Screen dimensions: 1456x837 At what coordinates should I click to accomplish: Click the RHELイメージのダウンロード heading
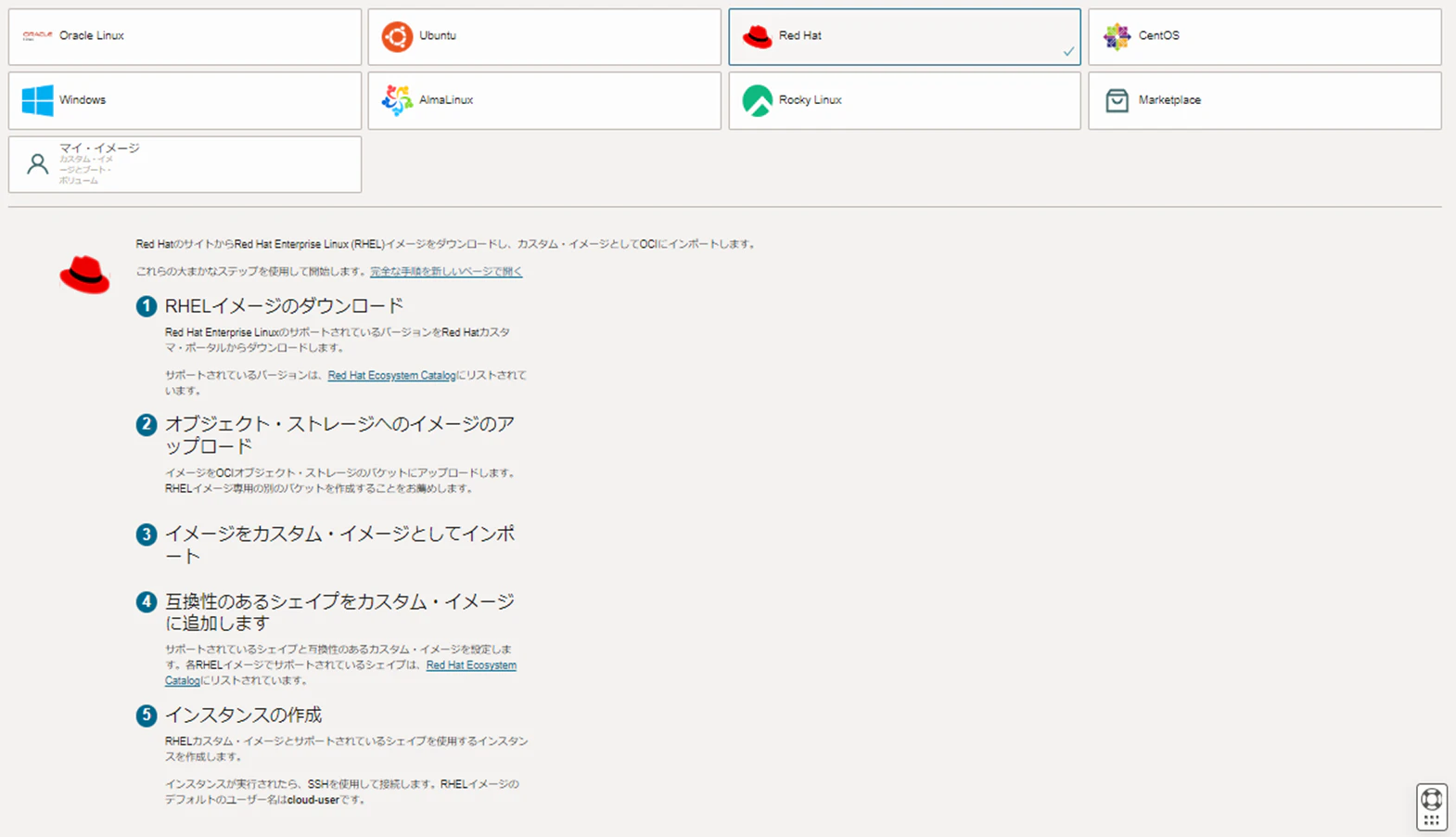coord(284,306)
